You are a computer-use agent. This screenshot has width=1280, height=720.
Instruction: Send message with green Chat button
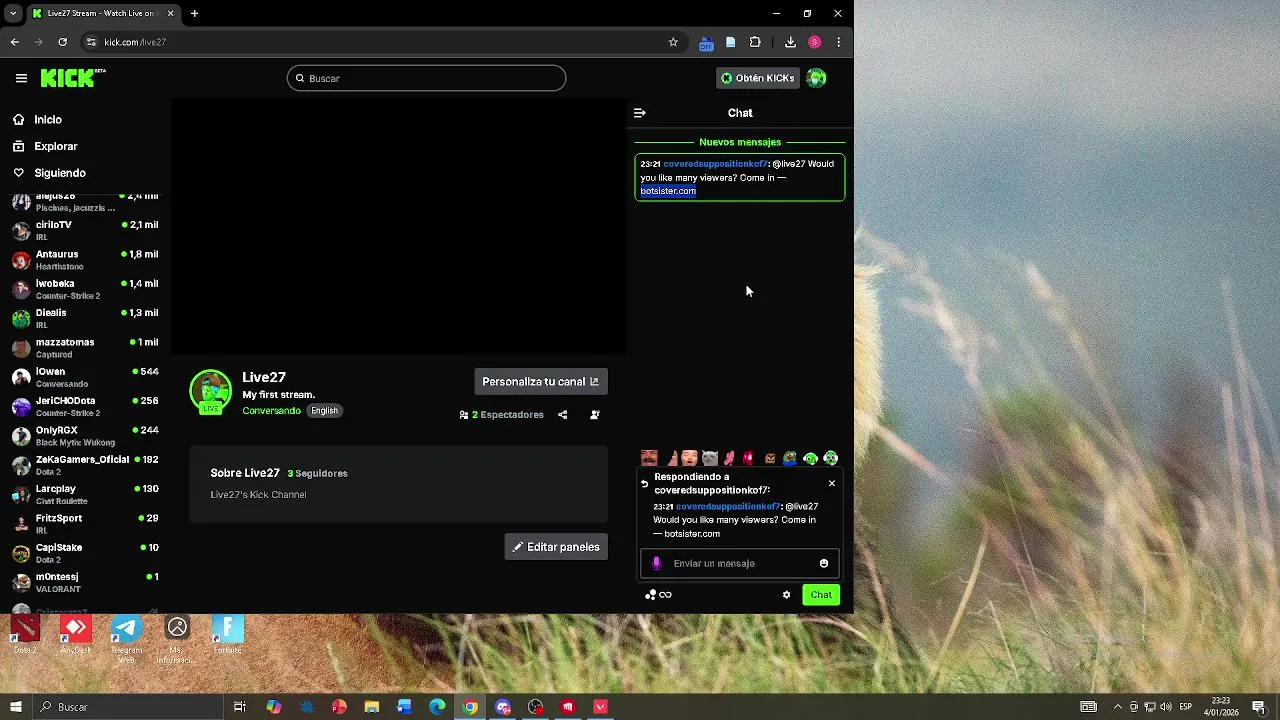[821, 595]
